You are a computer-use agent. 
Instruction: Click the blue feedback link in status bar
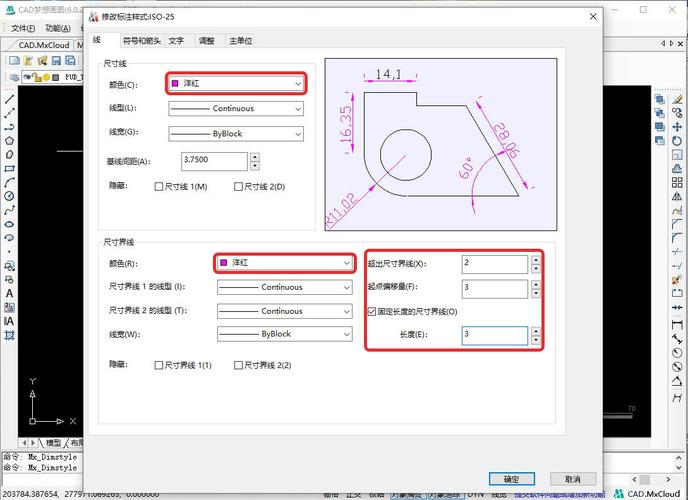click(560, 495)
